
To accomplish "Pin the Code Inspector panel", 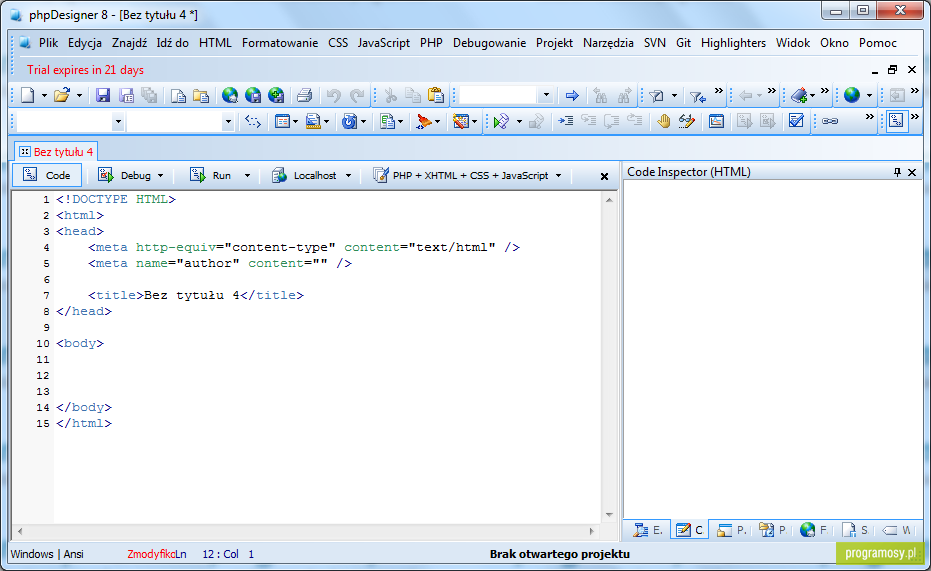I will tap(897, 172).
